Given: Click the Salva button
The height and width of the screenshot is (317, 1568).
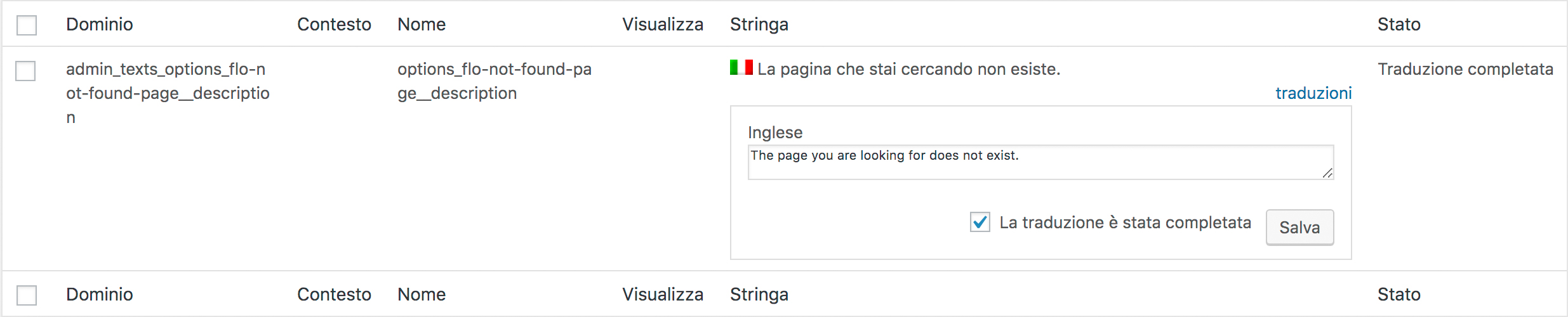Looking at the screenshot, I should [x=1299, y=227].
